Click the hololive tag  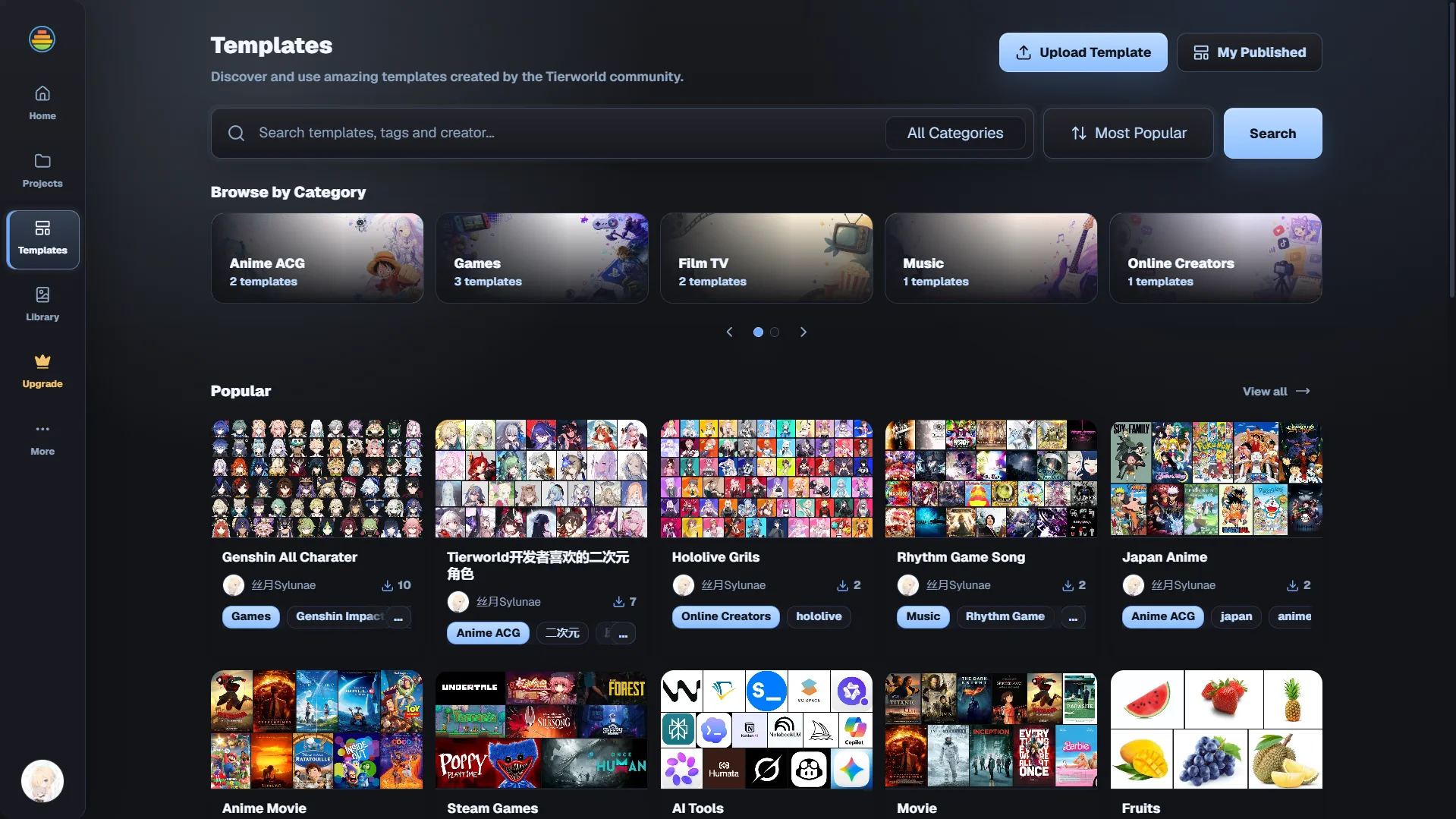[x=819, y=616]
